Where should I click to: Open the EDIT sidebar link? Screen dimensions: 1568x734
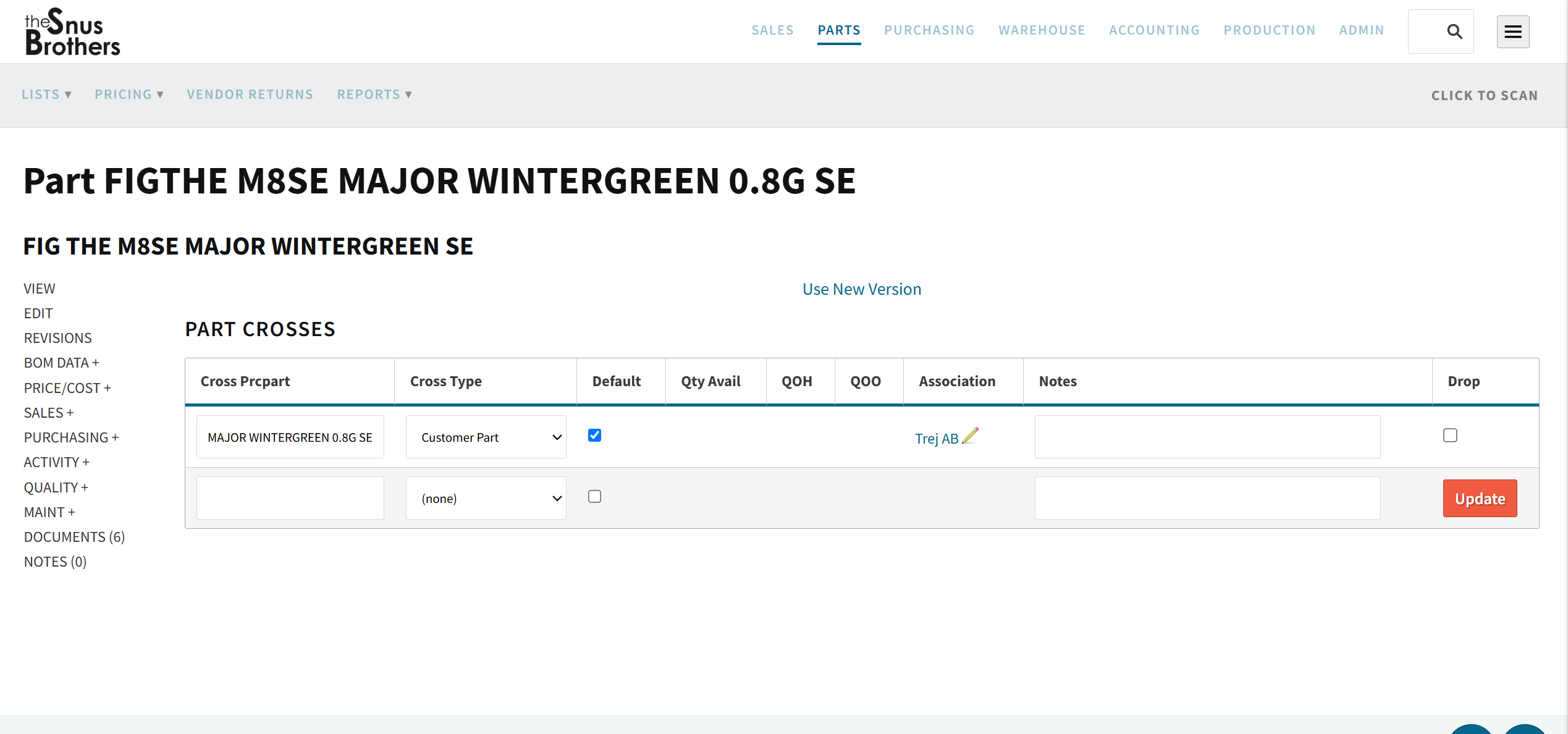click(38, 313)
